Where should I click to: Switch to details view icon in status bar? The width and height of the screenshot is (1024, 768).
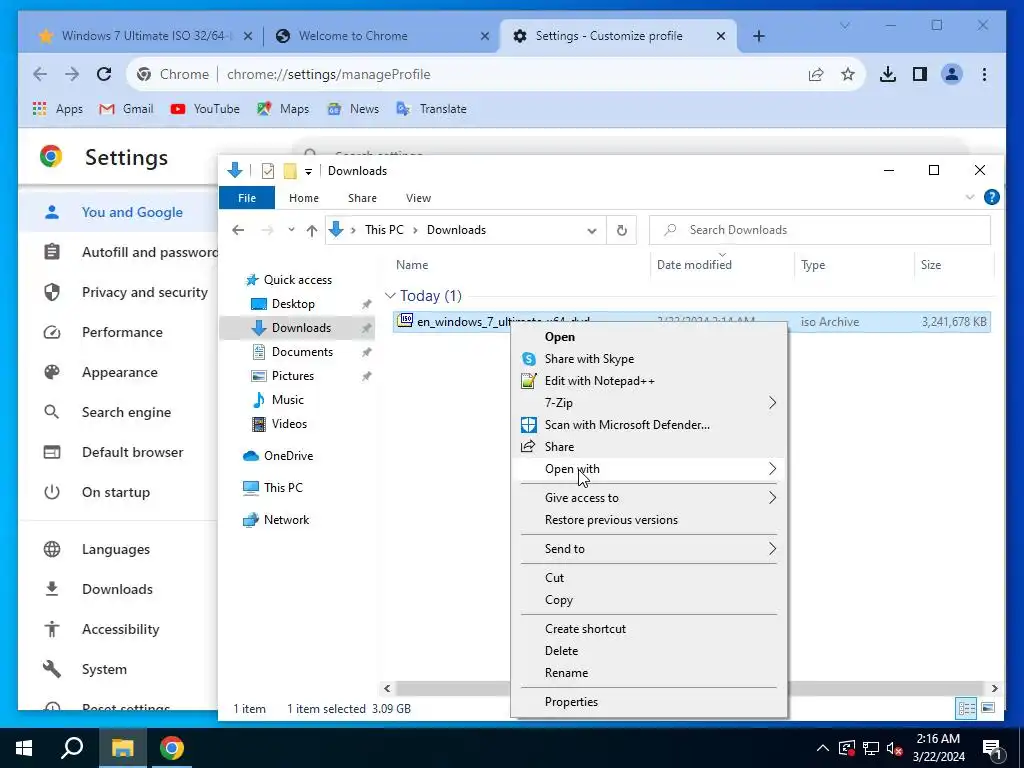pos(967,708)
